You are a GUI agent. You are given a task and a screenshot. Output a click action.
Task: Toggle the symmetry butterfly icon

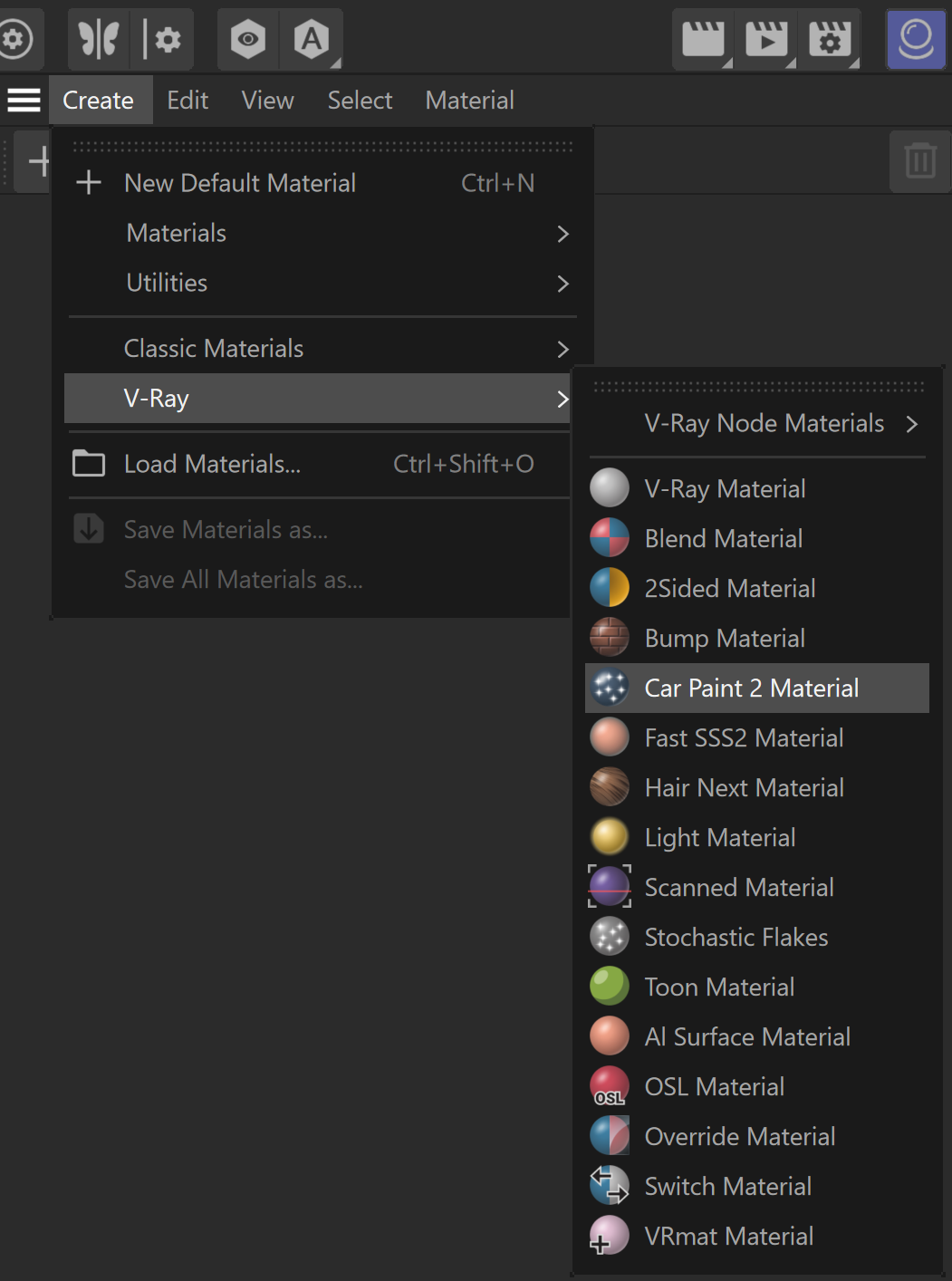coord(99,39)
